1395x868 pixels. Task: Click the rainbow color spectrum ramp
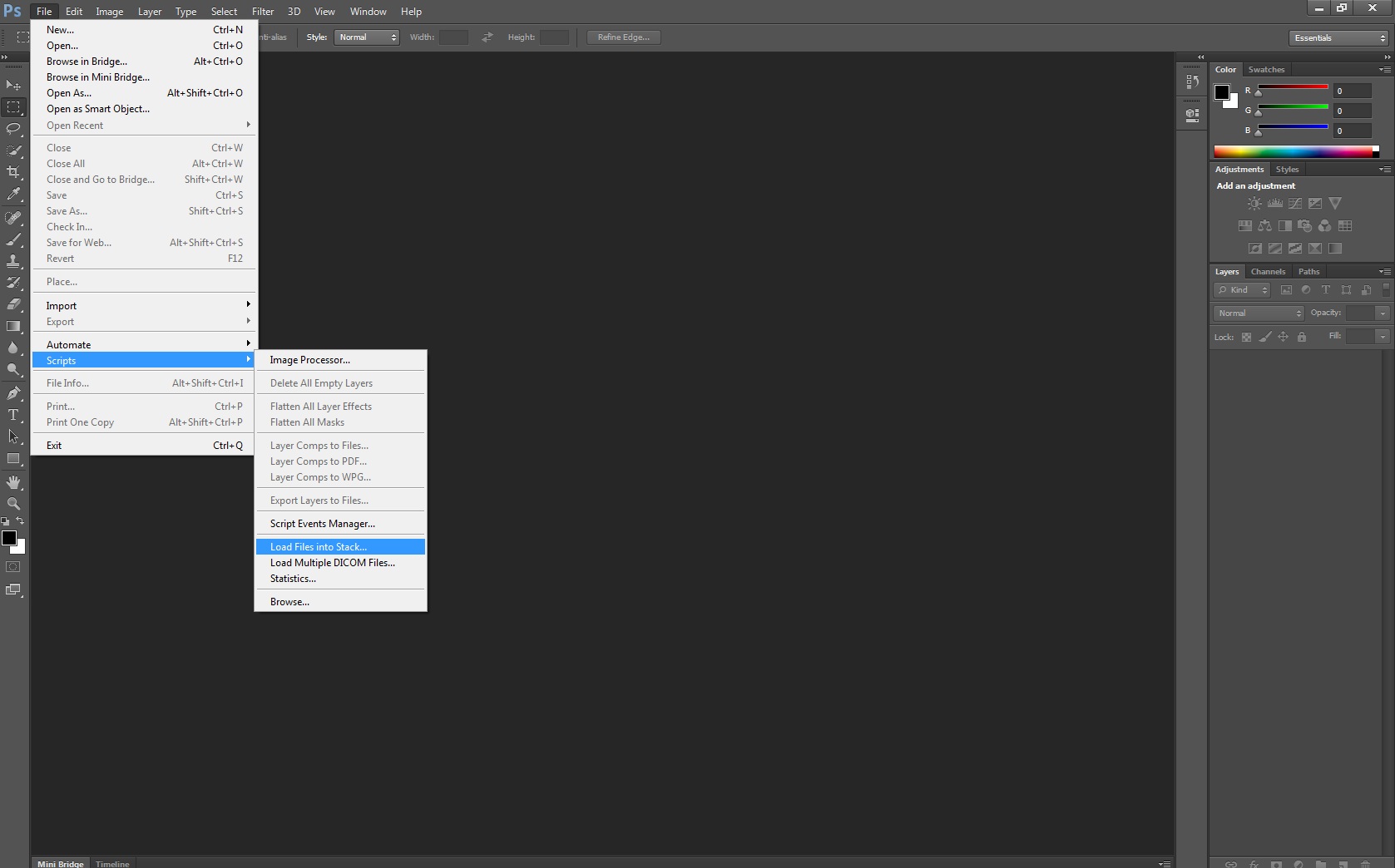1294,151
